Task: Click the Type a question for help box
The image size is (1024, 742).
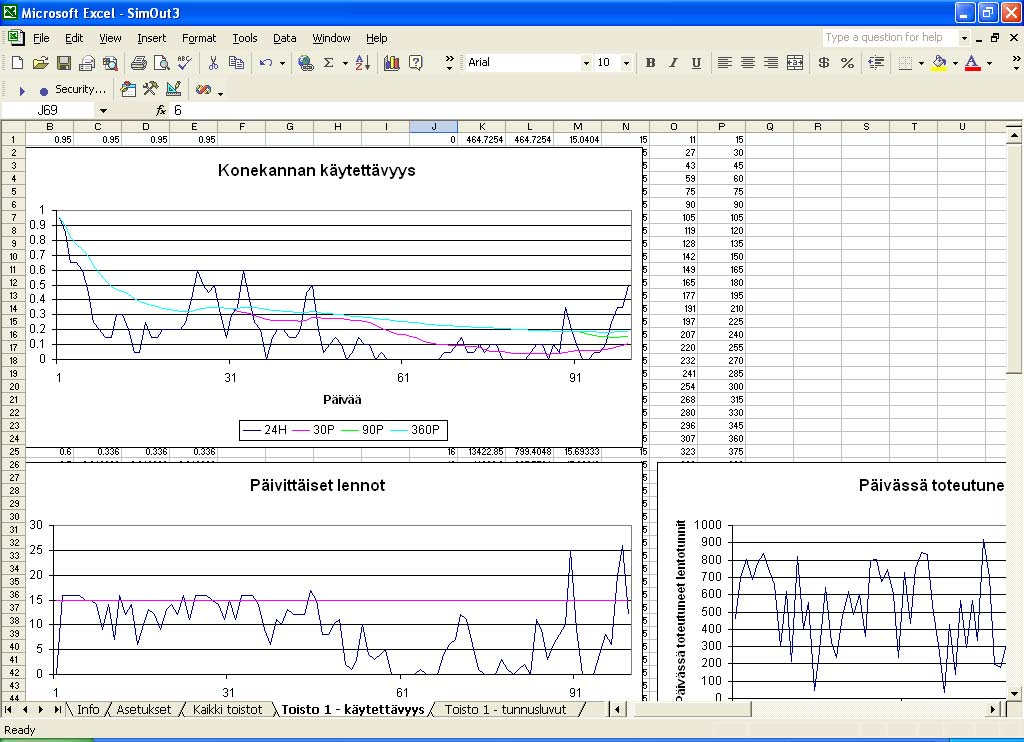Action: (889, 37)
